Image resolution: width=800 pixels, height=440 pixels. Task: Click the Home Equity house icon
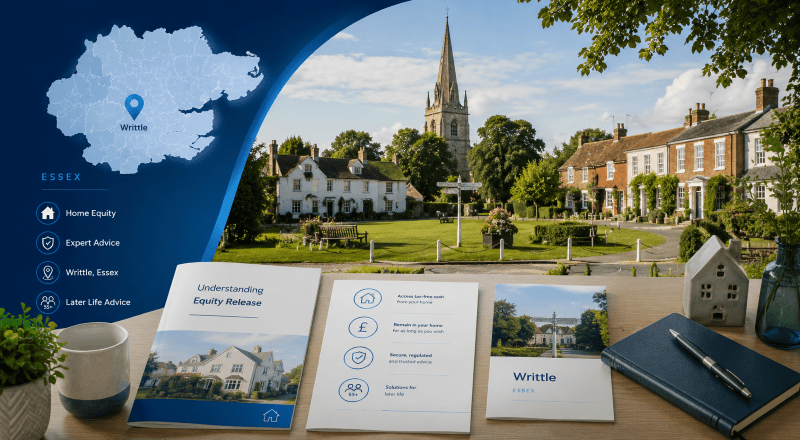point(48,213)
